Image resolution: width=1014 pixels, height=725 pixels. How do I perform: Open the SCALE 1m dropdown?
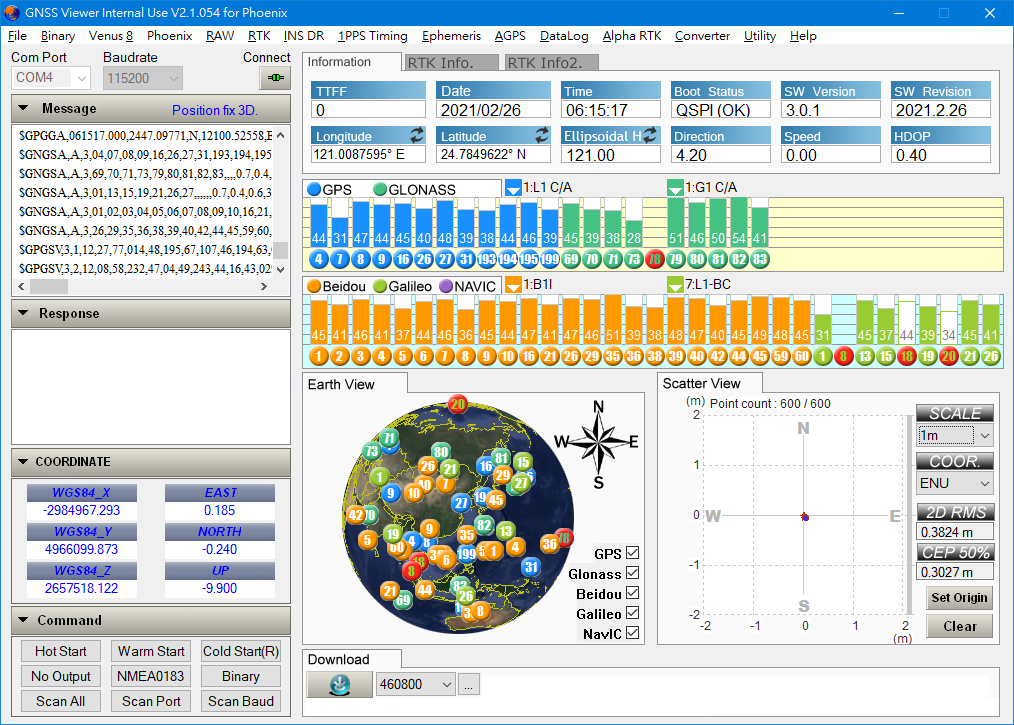955,435
